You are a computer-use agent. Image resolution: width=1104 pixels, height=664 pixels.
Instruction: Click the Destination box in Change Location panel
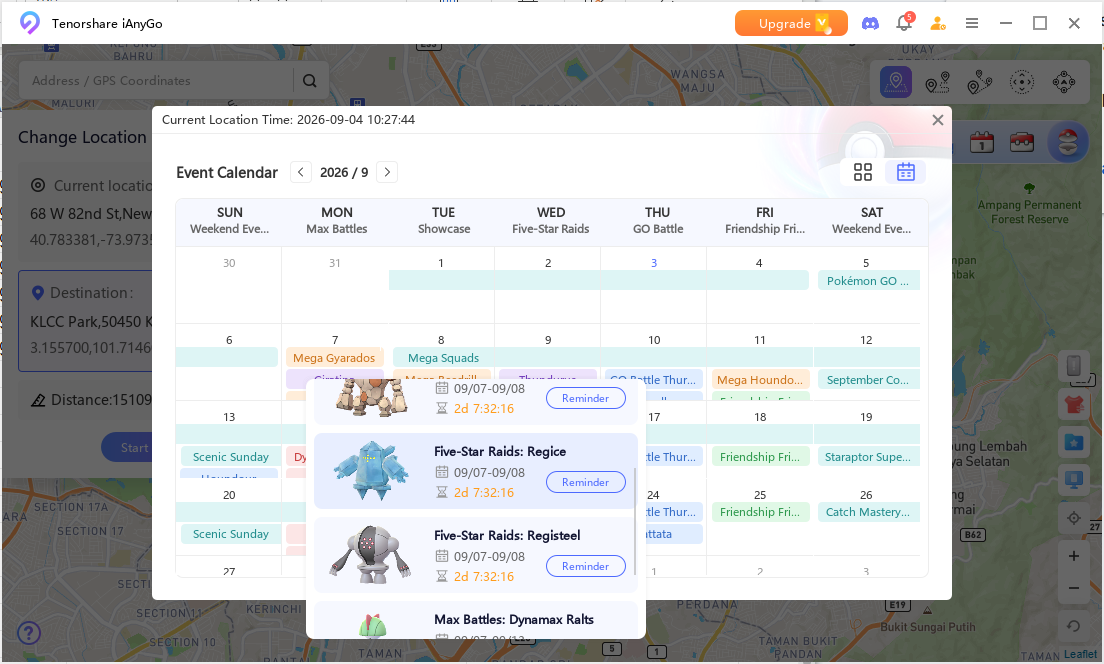pyautogui.click(x=85, y=320)
